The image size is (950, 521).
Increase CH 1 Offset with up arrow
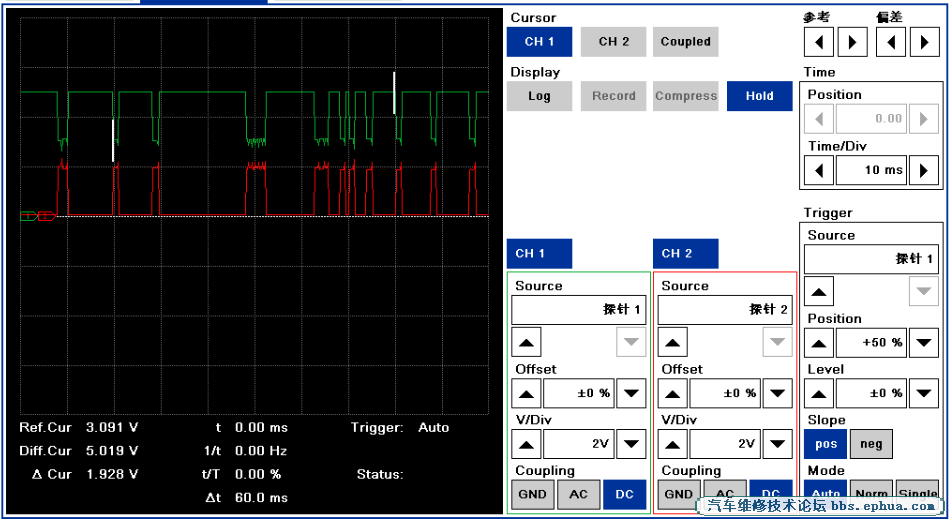[x=526, y=394]
